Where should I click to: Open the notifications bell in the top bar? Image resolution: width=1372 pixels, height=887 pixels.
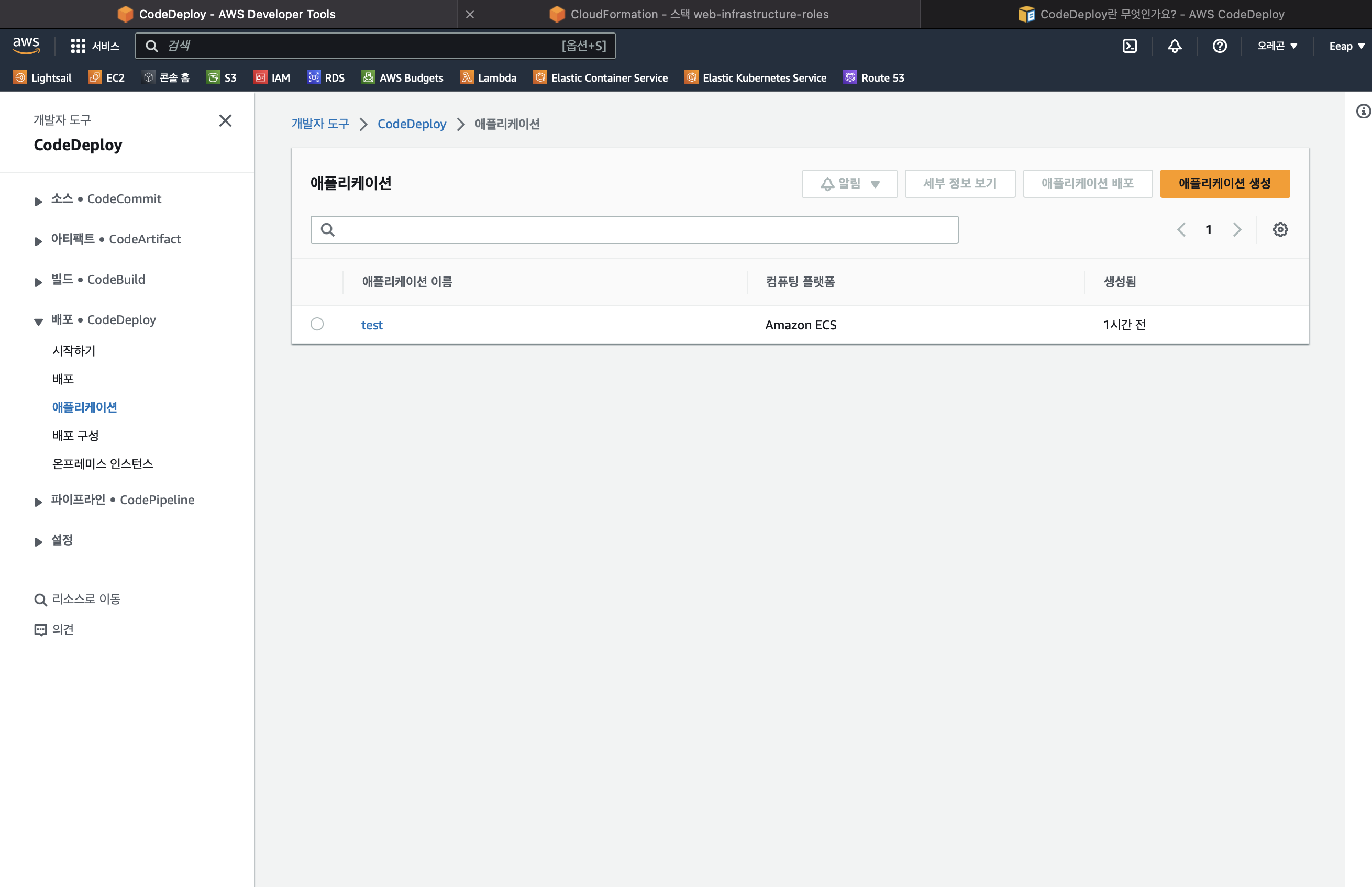click(x=1175, y=46)
